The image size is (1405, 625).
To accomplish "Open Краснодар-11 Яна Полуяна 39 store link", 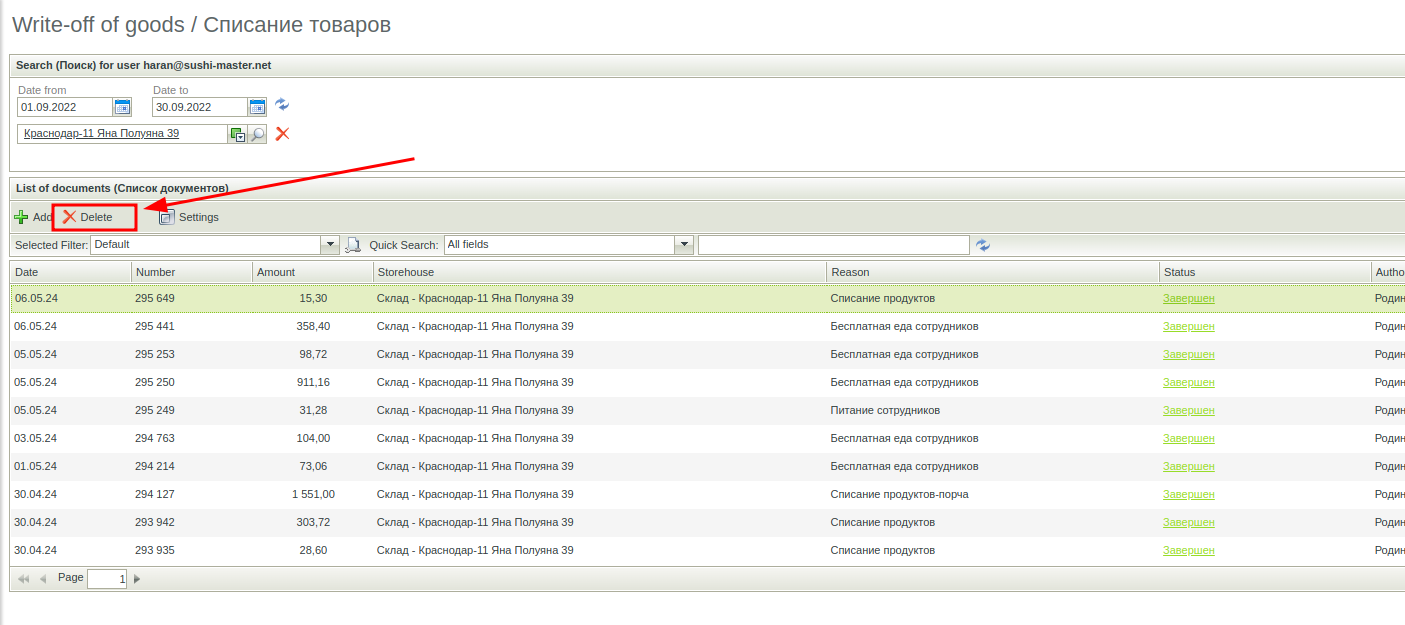I will (101, 133).
